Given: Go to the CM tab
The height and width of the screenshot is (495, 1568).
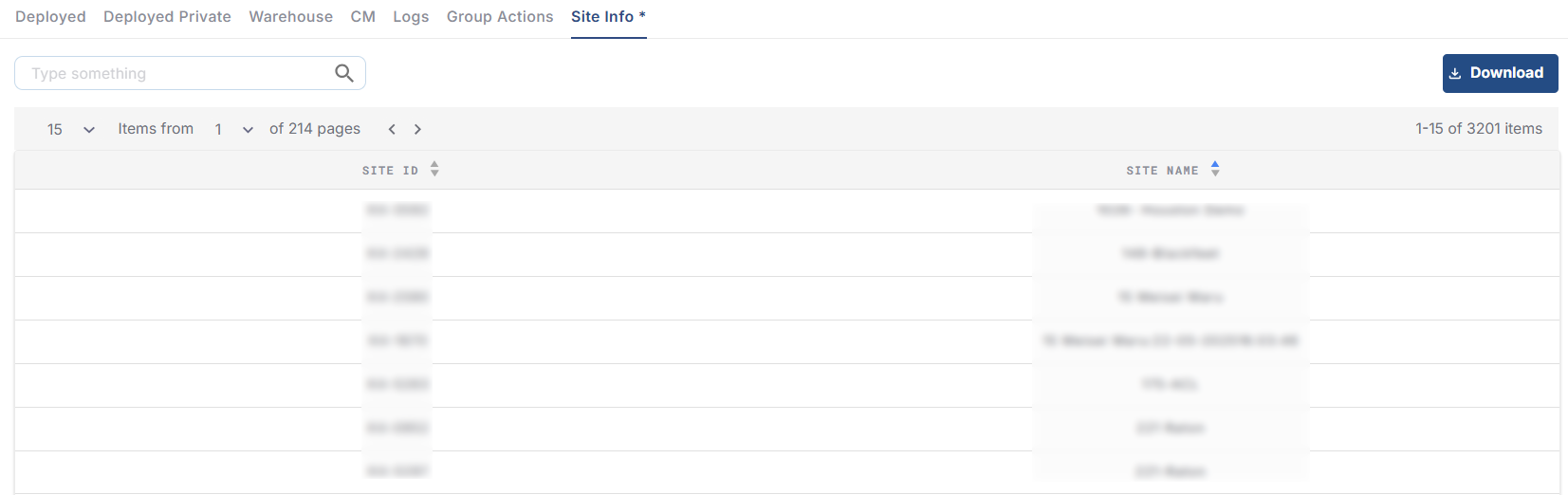Looking at the screenshot, I should click(362, 17).
